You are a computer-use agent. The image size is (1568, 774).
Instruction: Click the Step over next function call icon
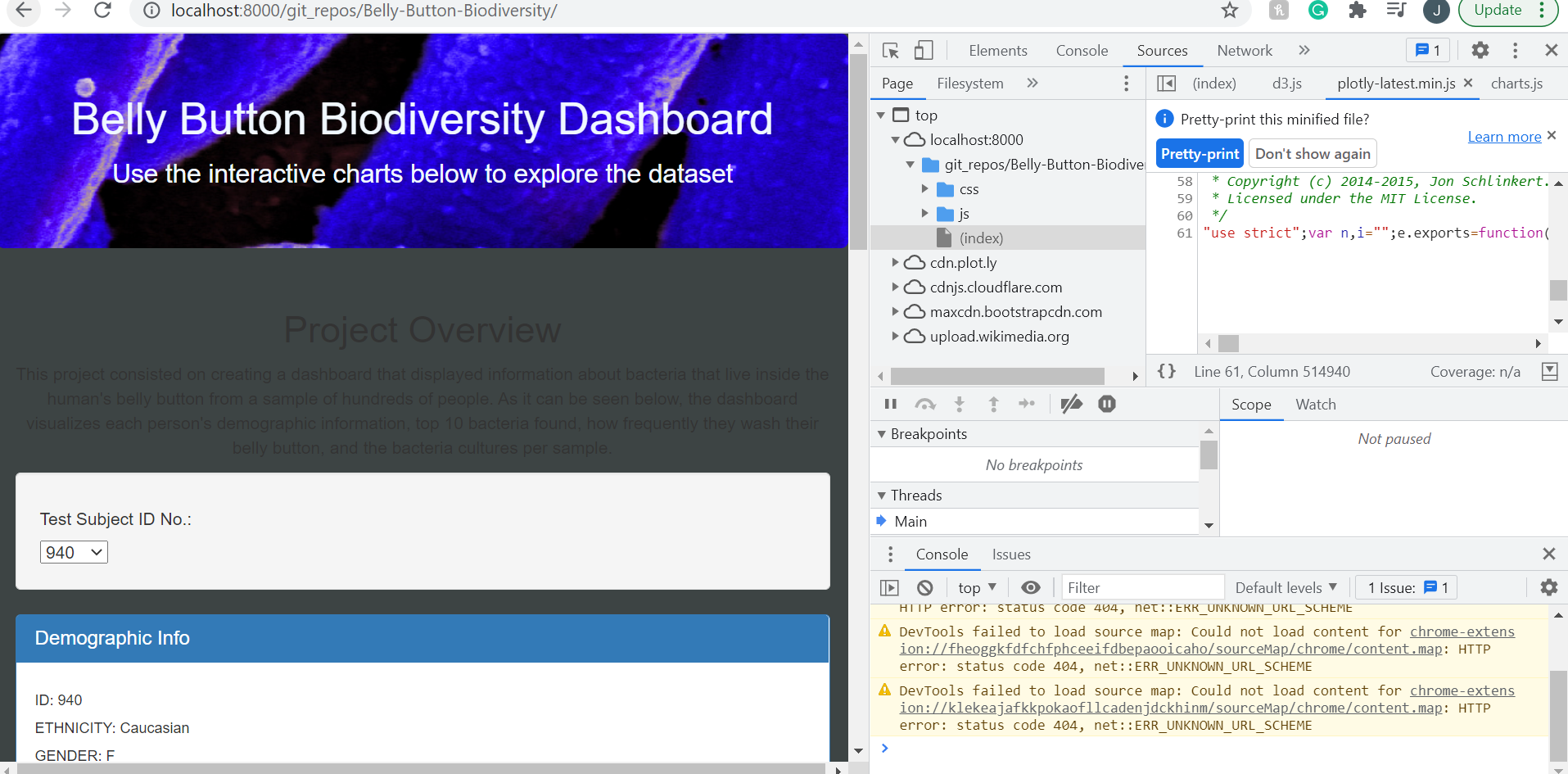point(925,403)
